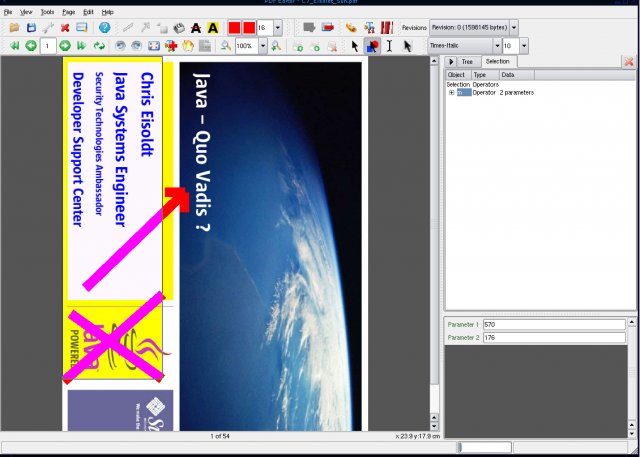Select the black arrow pointer tool
The height and width of the screenshot is (457, 640).
coord(355,46)
